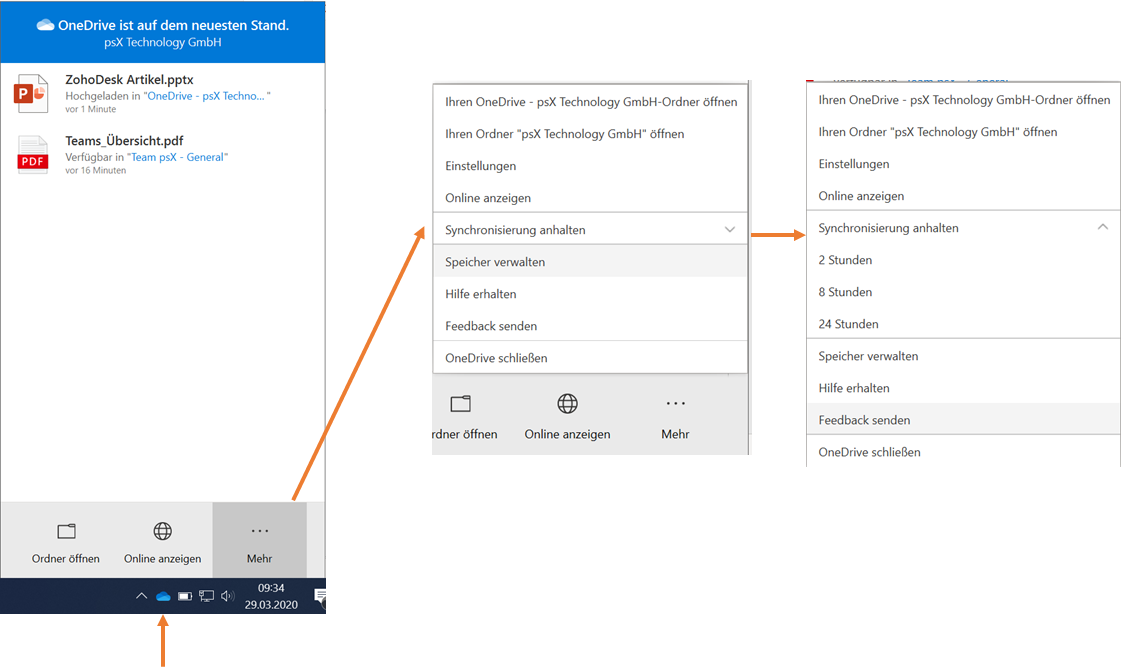
Task: Click the folder icon in the middle panel footer
Action: [x=460, y=404]
